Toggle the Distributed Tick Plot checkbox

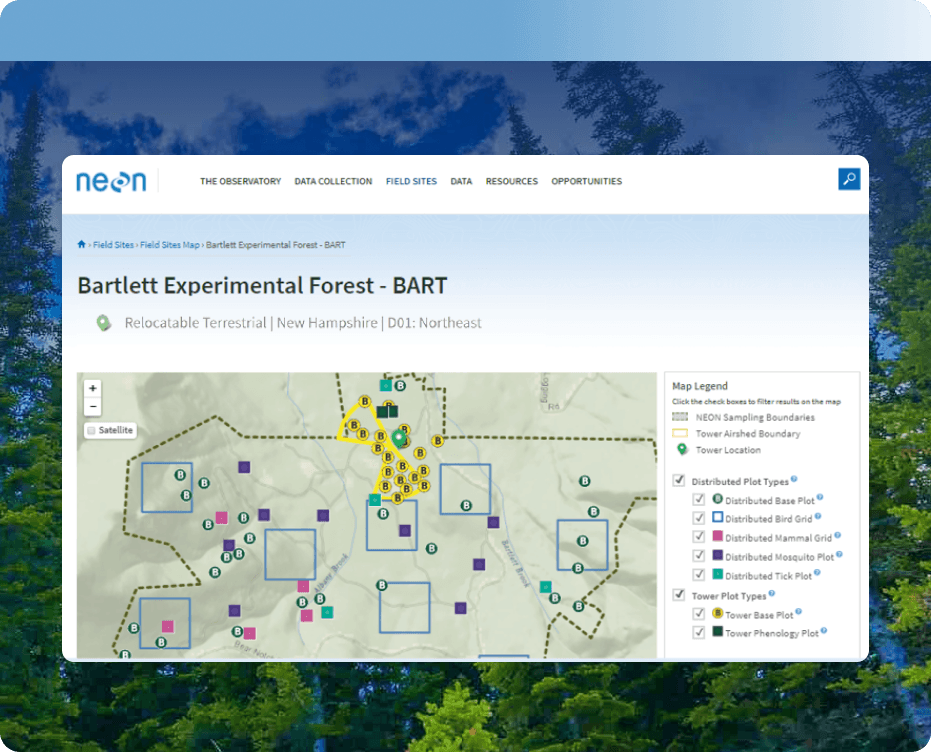coord(699,575)
